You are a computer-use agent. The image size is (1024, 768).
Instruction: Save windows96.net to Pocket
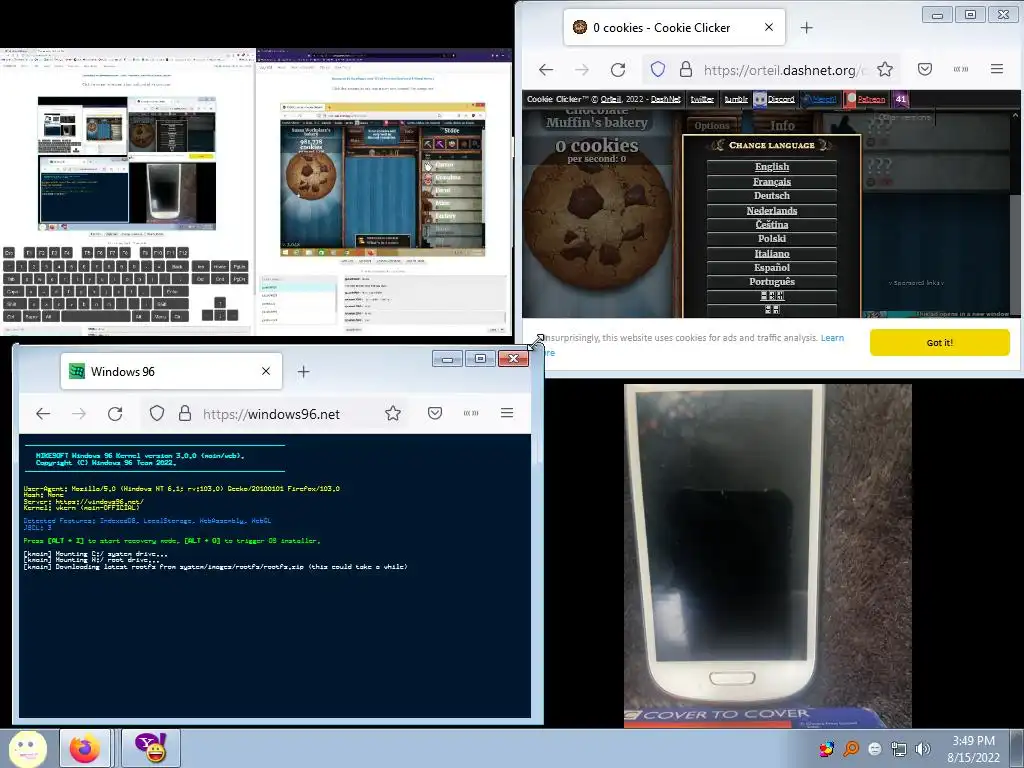point(435,413)
